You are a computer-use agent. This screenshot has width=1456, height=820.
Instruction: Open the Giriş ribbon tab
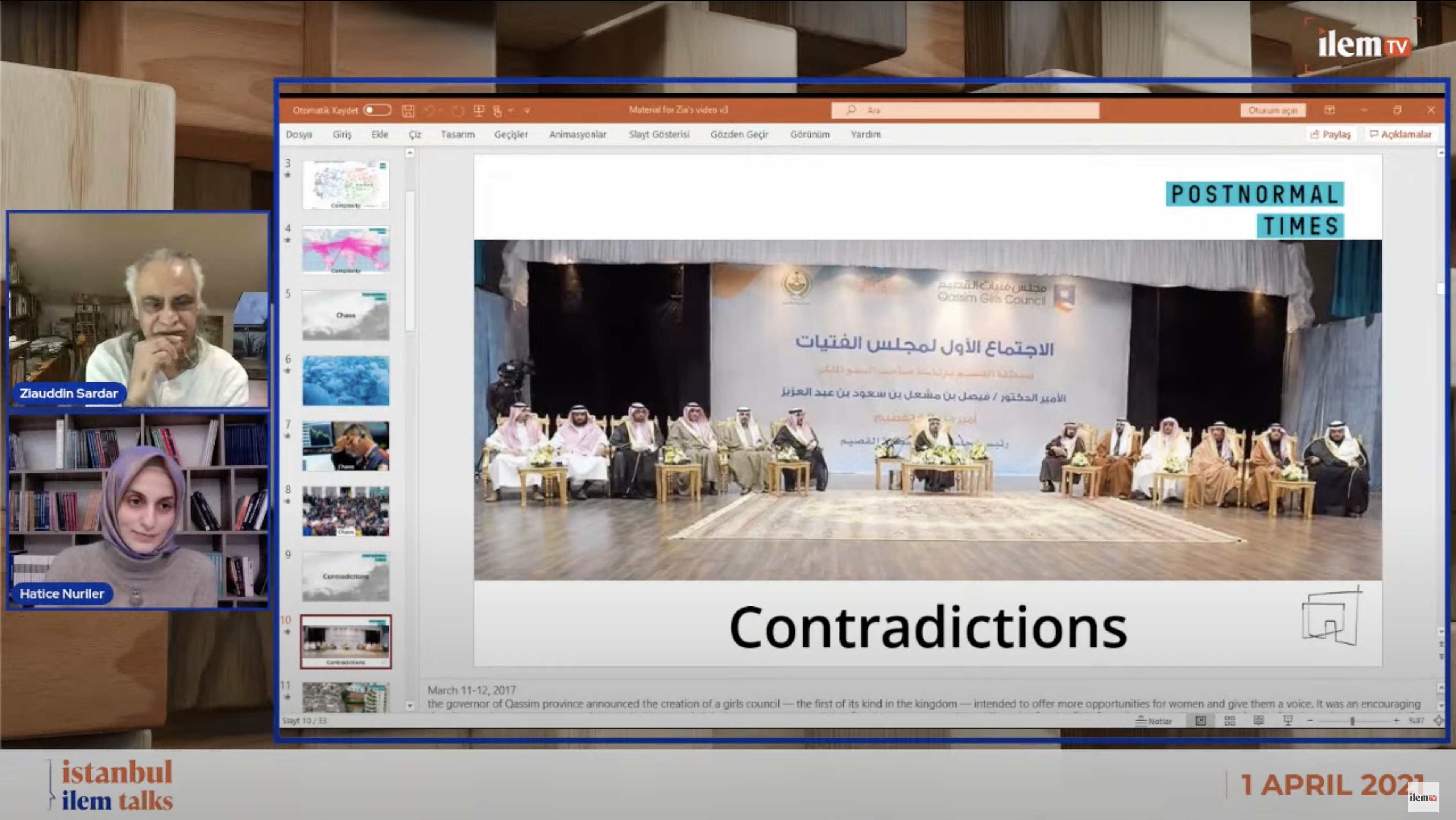pos(342,135)
